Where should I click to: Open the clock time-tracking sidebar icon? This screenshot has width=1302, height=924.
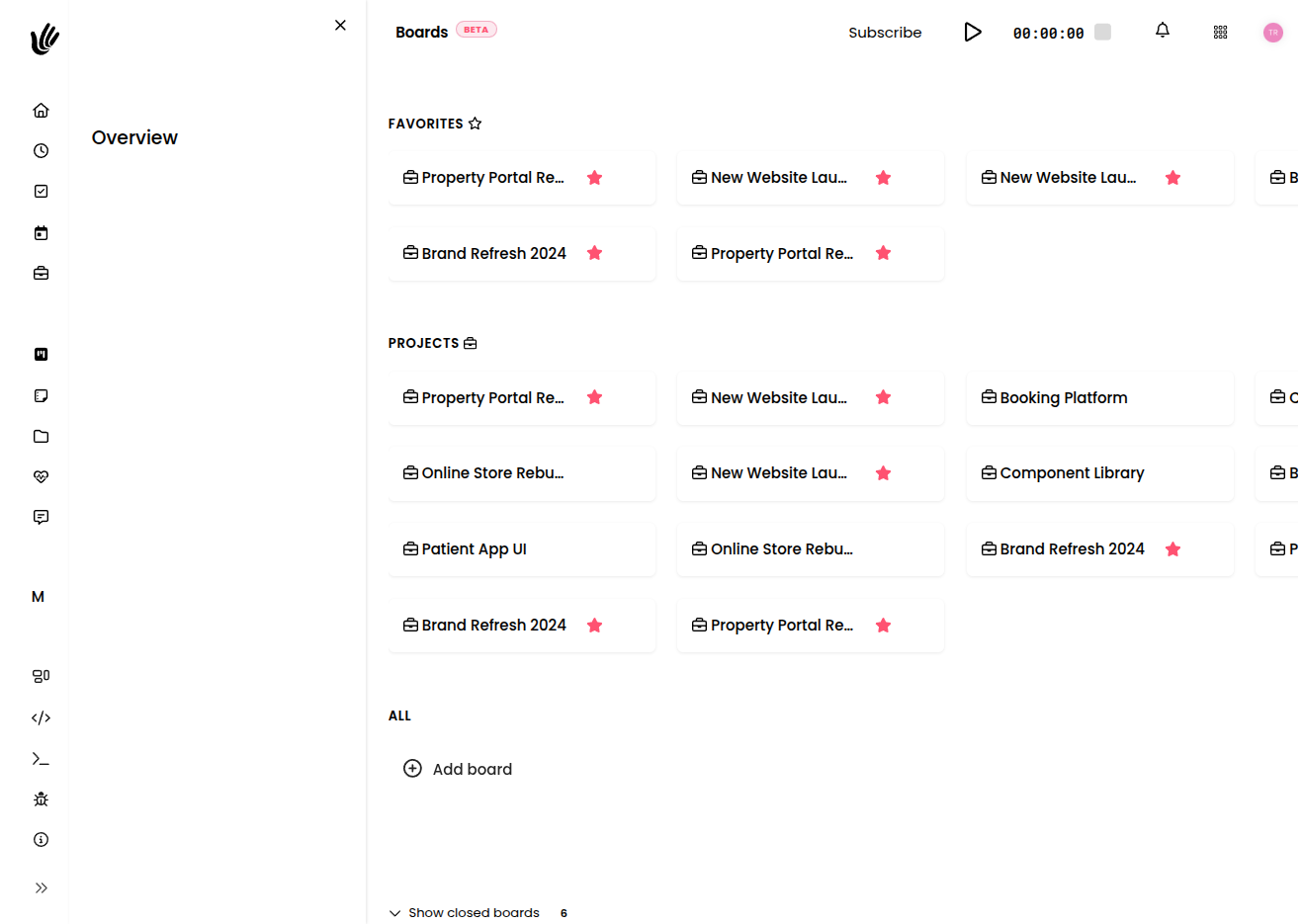click(41, 151)
